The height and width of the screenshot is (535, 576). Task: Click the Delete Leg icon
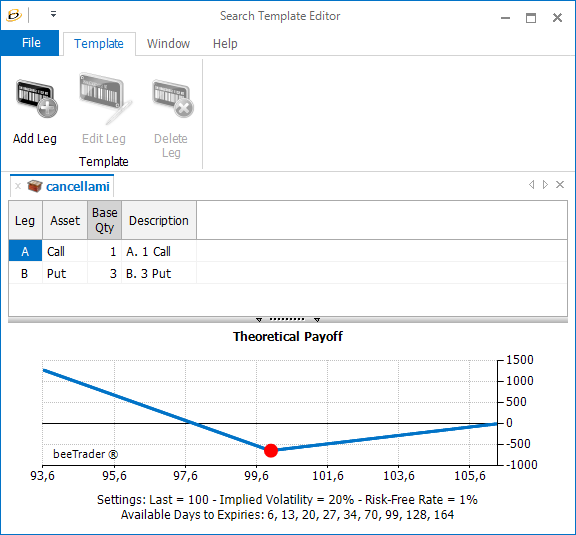point(172,98)
